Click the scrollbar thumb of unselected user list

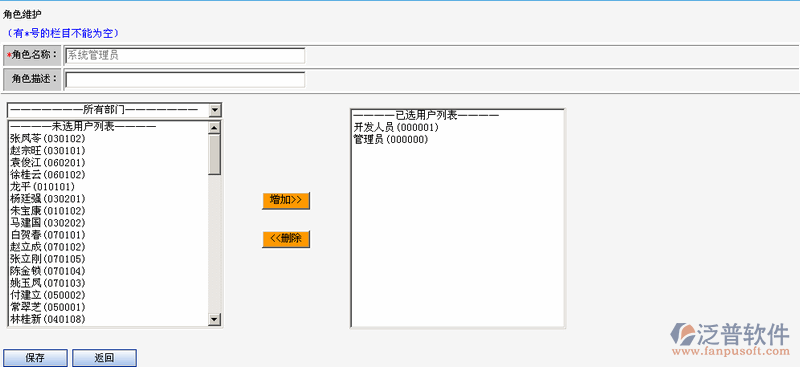(215, 155)
